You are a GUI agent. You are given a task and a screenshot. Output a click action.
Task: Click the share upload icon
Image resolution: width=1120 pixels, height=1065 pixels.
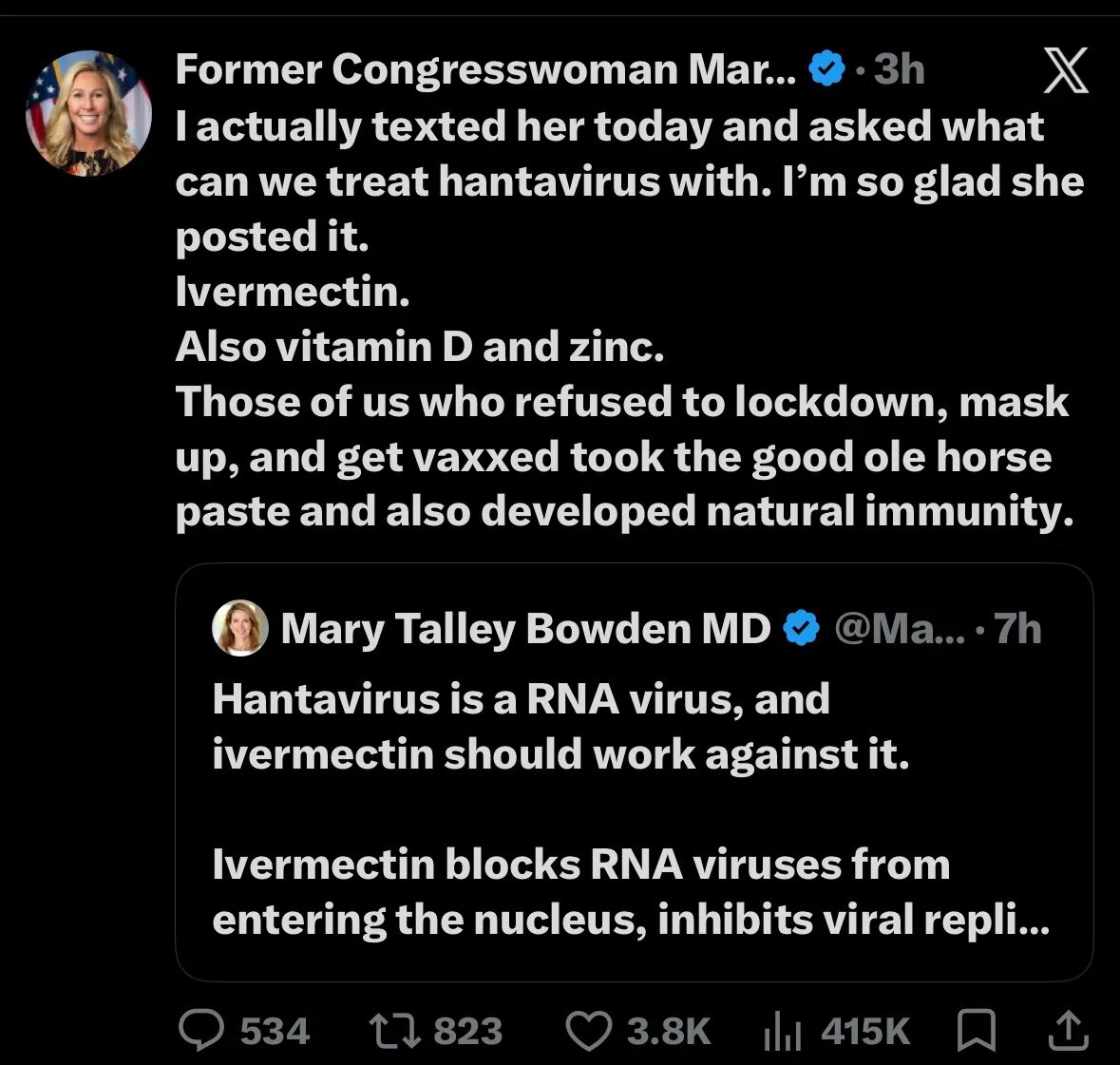(x=1068, y=1030)
